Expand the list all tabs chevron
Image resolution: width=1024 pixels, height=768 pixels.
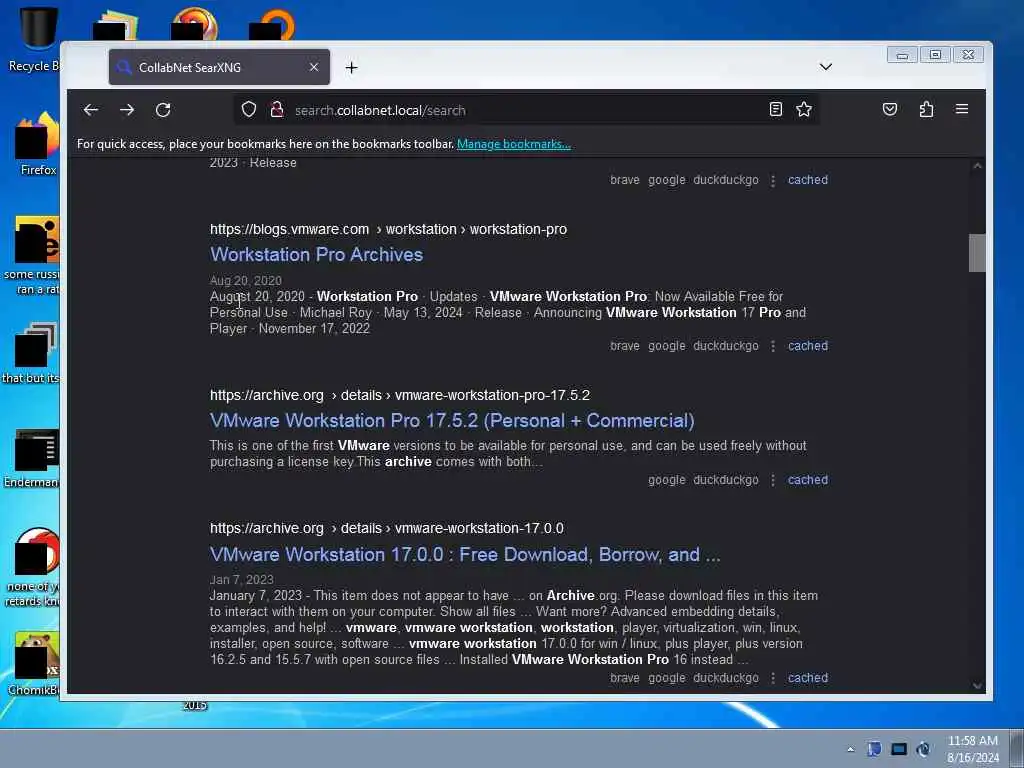click(x=825, y=67)
